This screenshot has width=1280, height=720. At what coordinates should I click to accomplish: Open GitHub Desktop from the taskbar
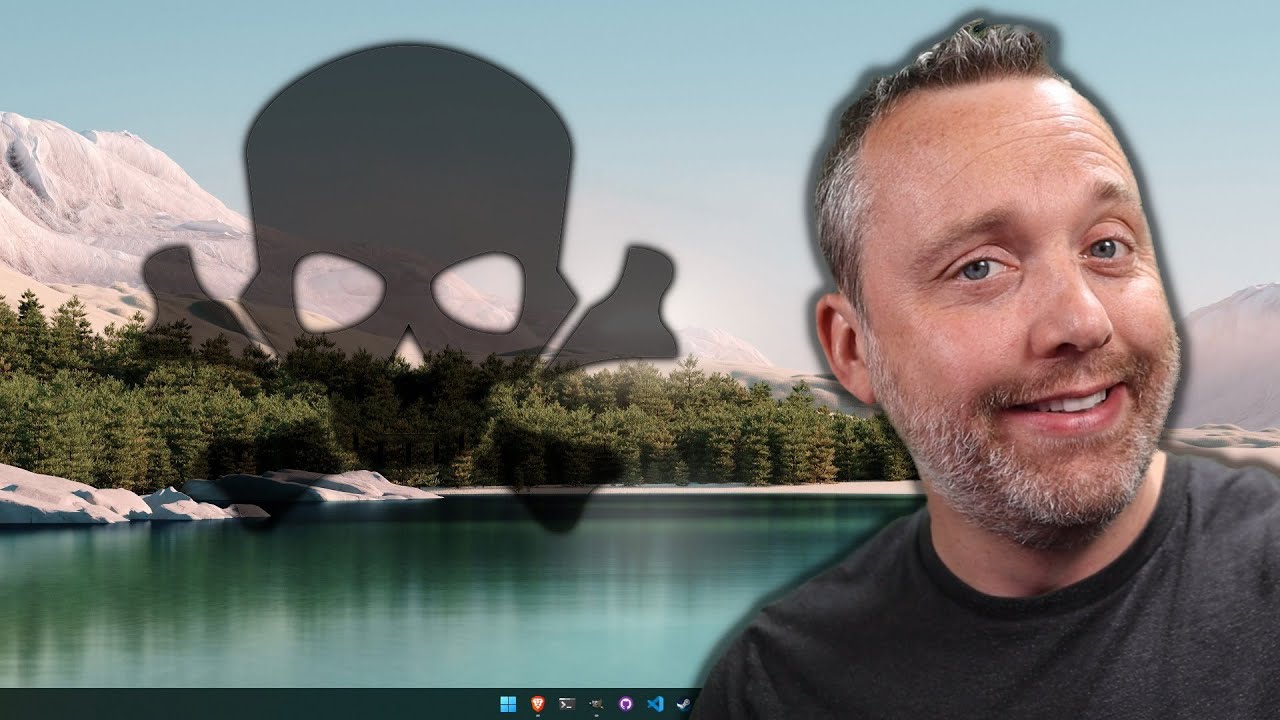pos(626,704)
